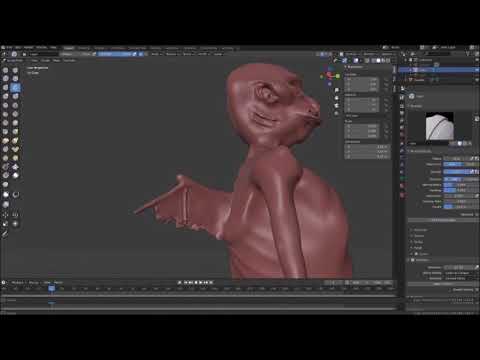Click the brush preview thumbnail
The height and width of the screenshot is (360, 480).
pos(440,126)
